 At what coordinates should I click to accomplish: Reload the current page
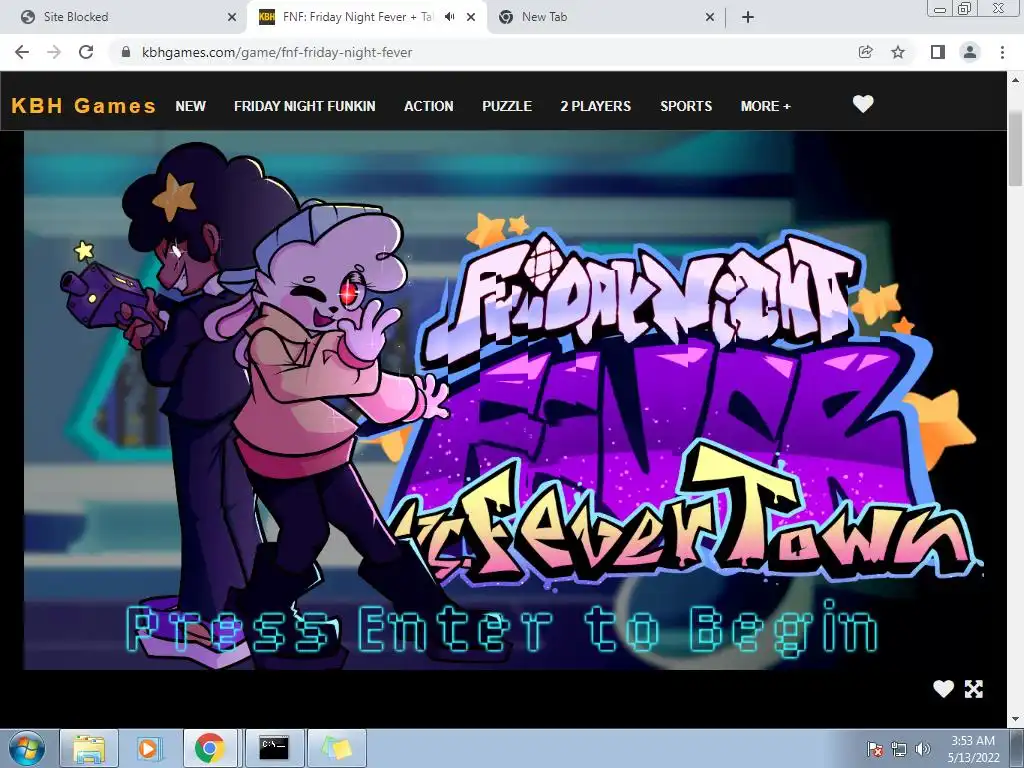pyautogui.click(x=86, y=52)
